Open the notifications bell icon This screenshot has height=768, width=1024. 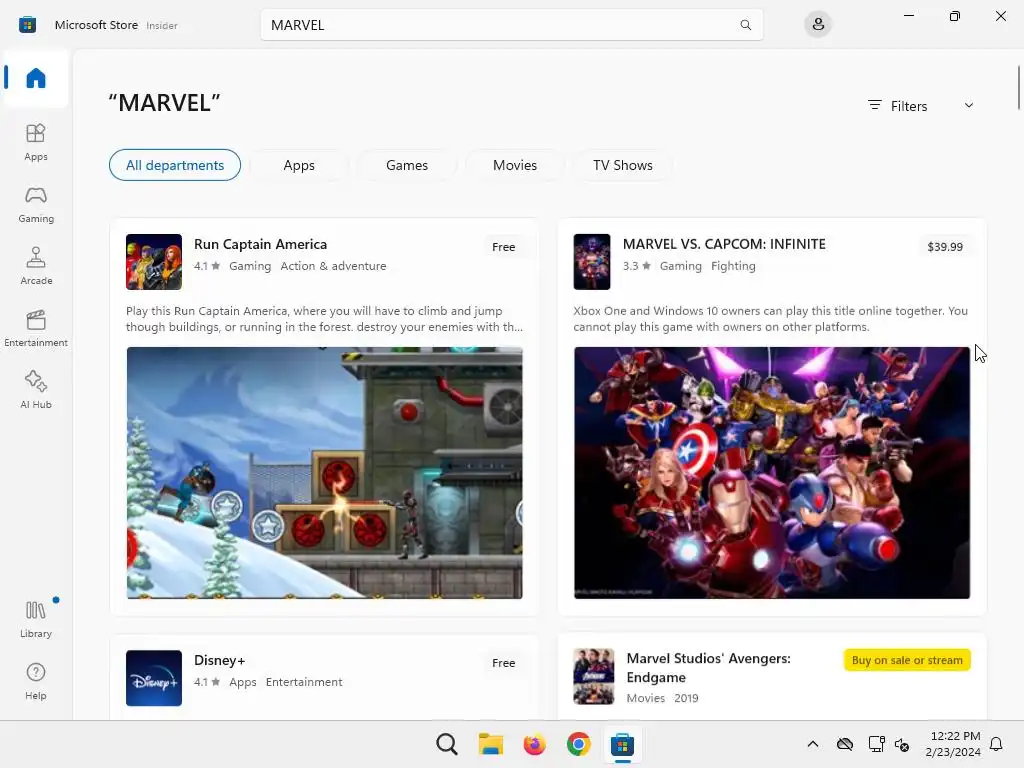point(996,744)
